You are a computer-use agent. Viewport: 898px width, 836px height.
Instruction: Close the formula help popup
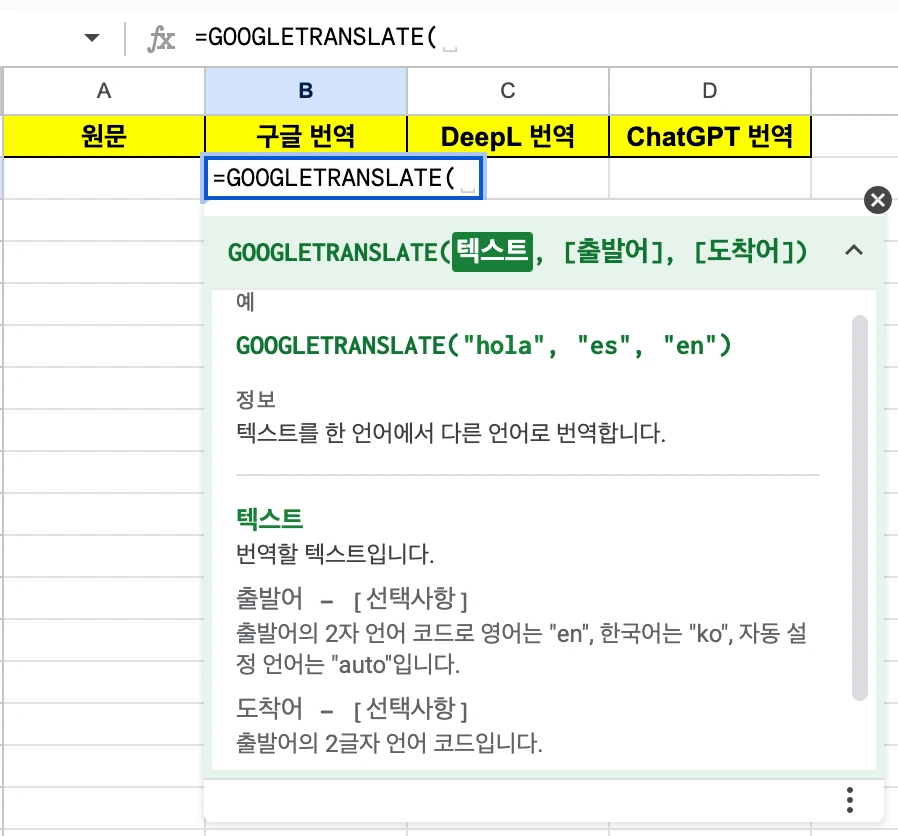[x=877, y=200]
